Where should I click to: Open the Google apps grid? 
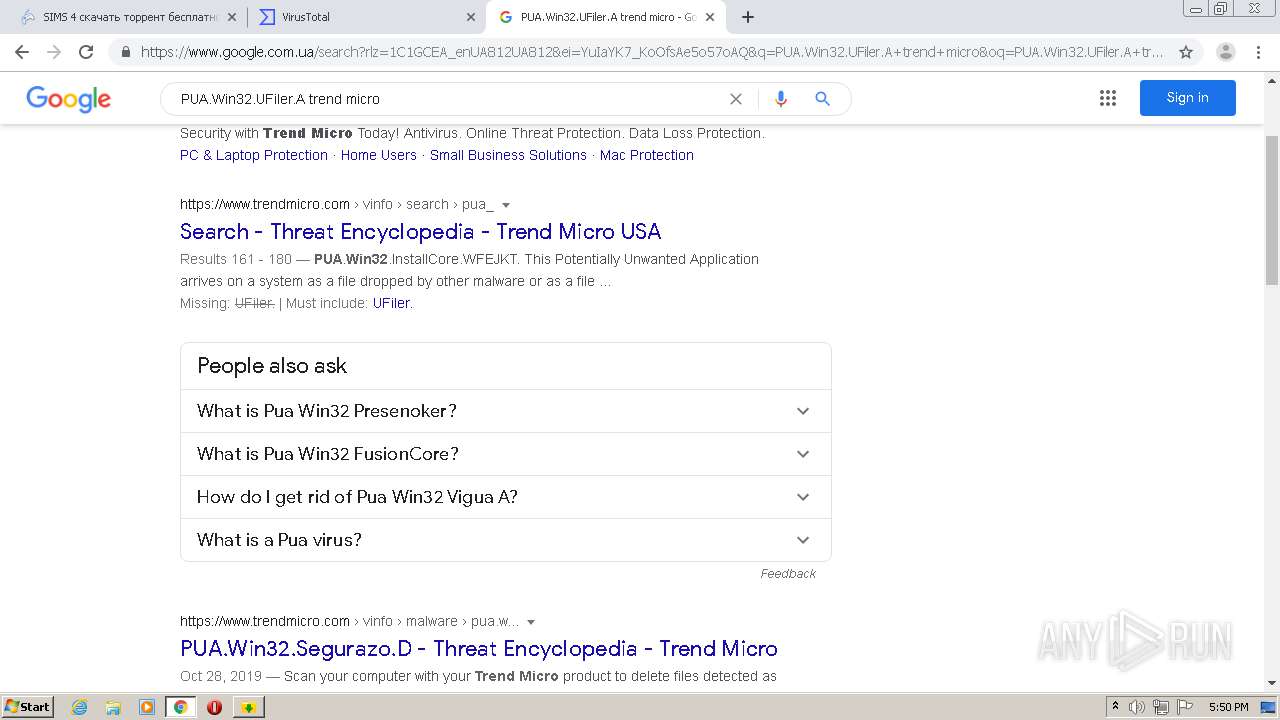pyautogui.click(x=1108, y=98)
